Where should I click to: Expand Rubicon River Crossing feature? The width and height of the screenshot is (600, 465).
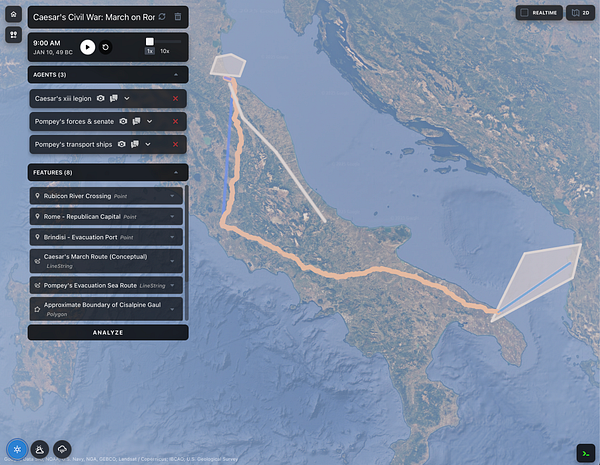click(x=172, y=196)
